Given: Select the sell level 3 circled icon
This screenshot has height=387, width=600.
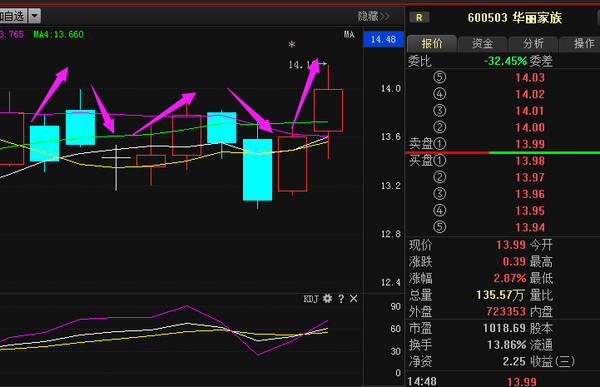Looking at the screenshot, I should [x=440, y=111].
